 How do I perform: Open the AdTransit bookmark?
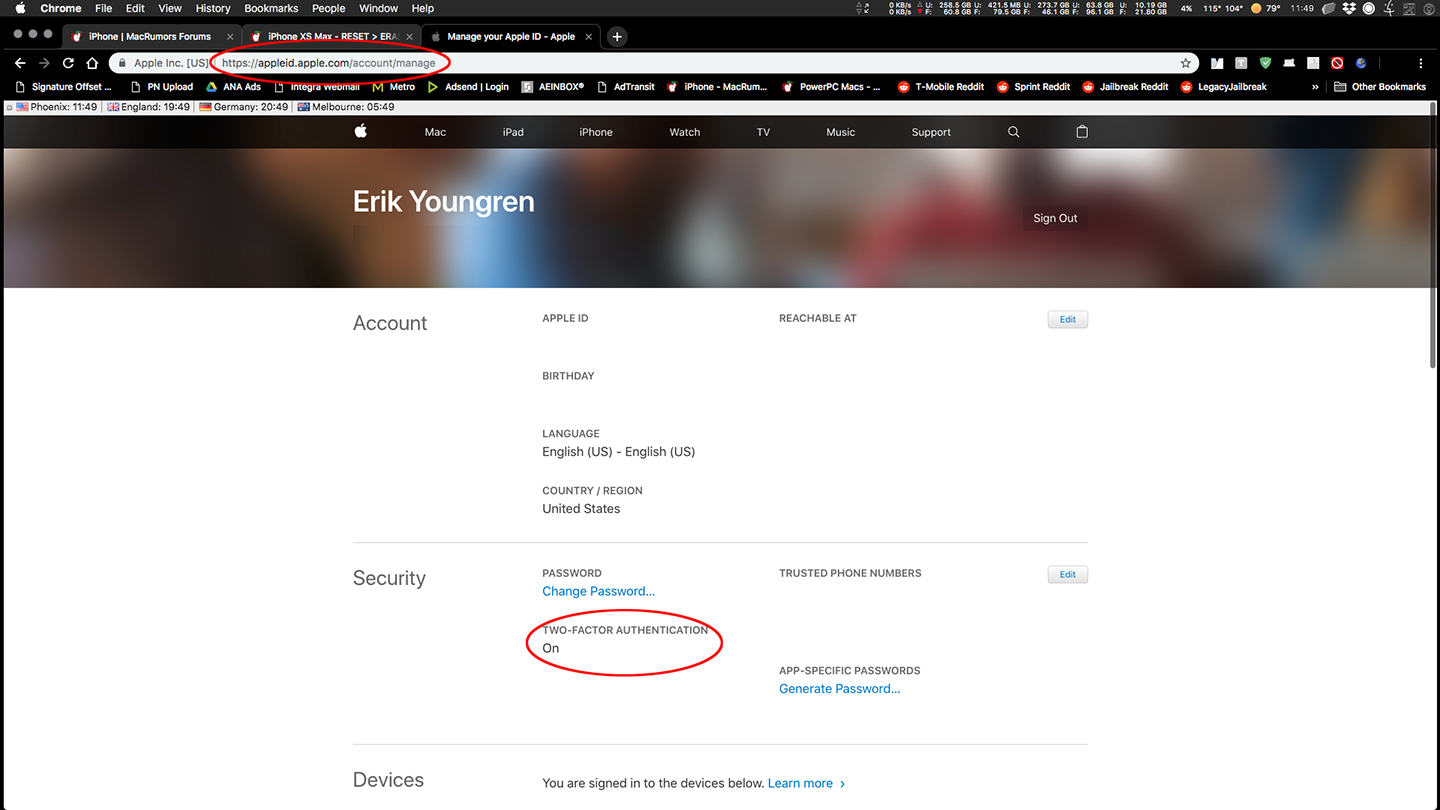[626, 87]
